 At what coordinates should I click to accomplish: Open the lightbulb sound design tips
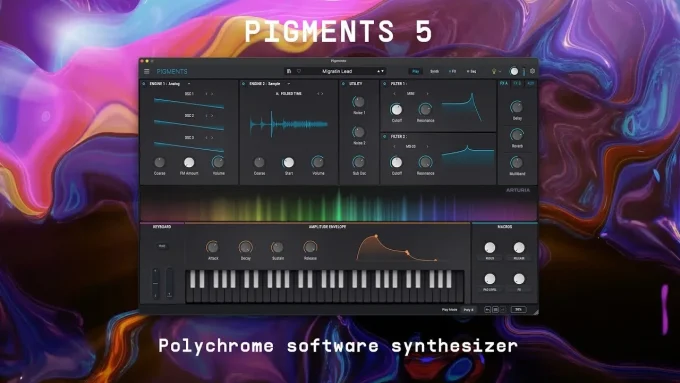tap(494, 71)
